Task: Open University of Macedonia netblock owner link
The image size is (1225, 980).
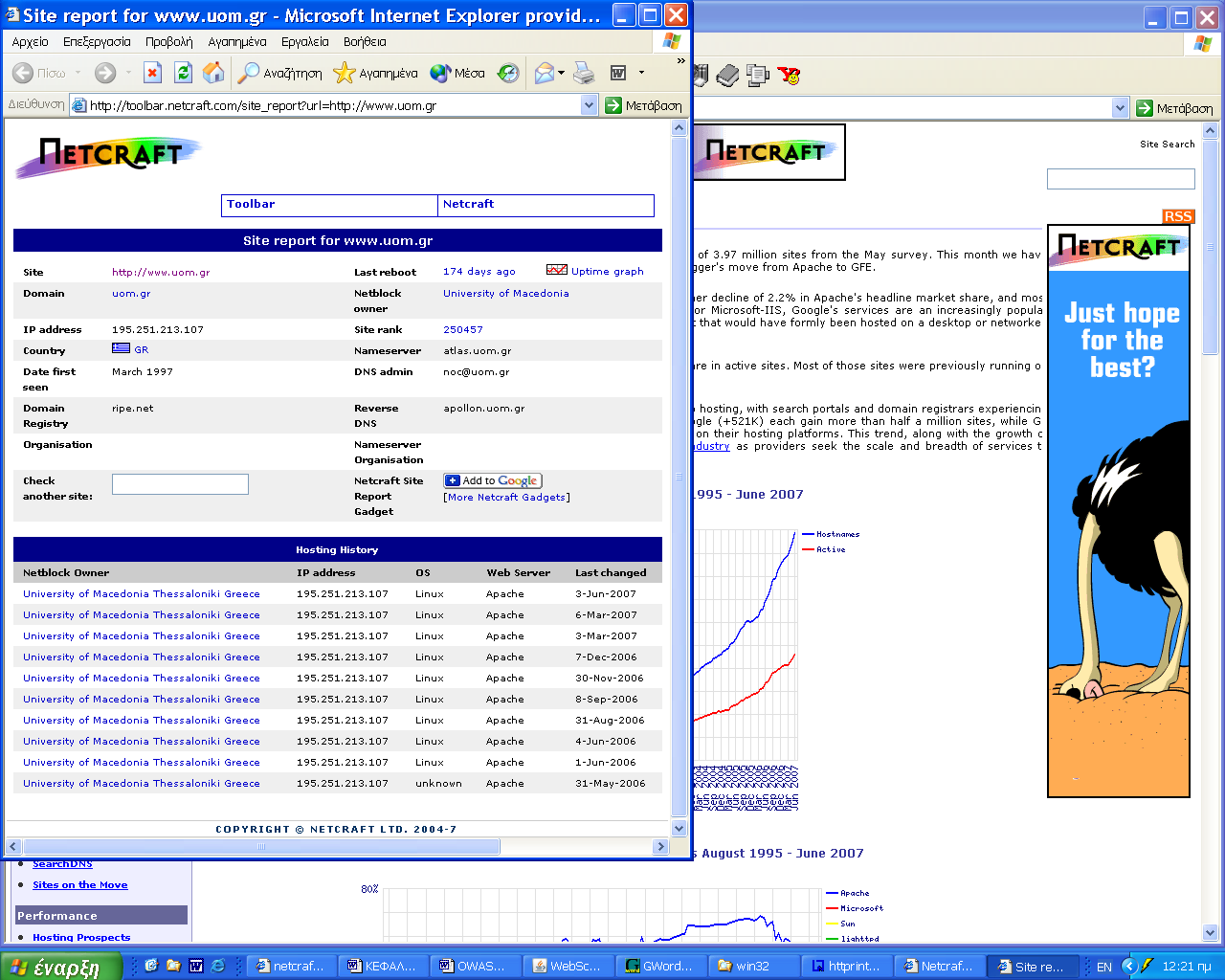Action: [505, 293]
